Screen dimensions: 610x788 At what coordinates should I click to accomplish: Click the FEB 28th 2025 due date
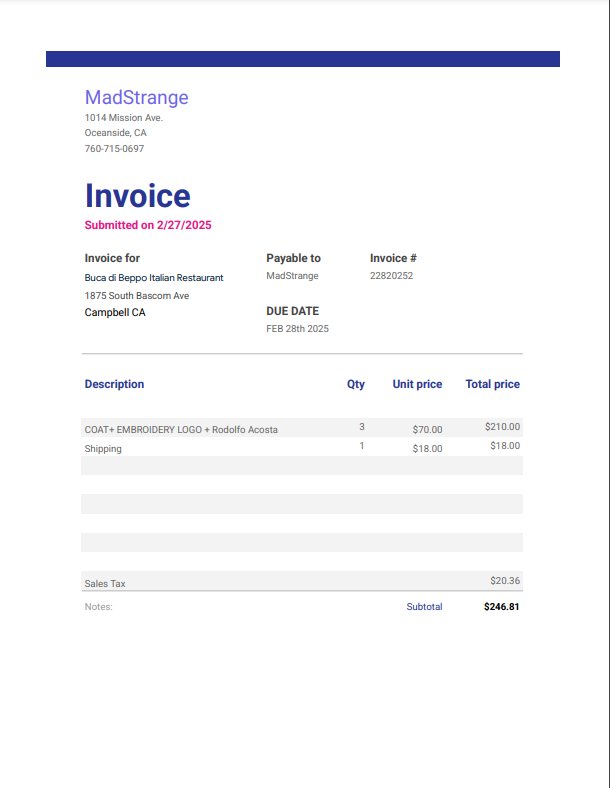pos(297,329)
